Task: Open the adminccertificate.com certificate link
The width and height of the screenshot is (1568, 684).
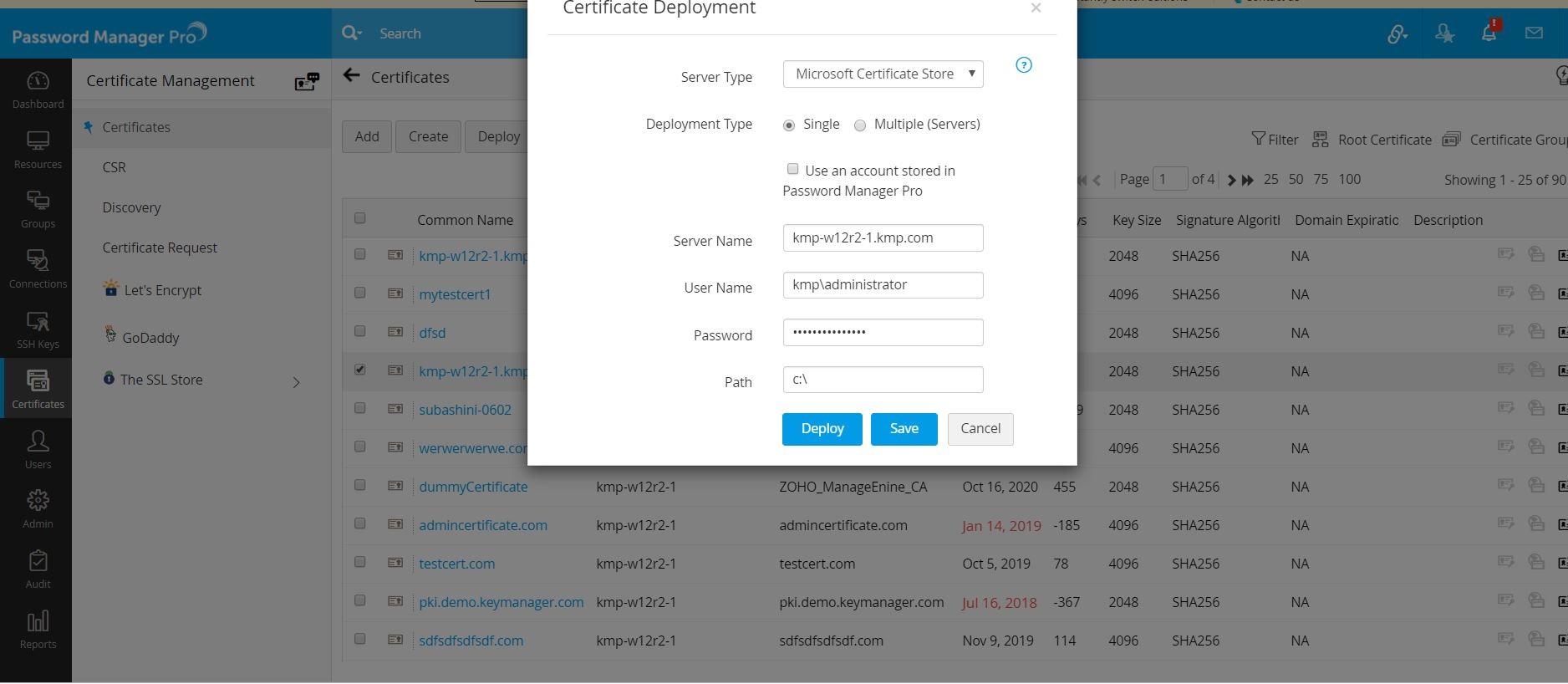Action: (483, 525)
